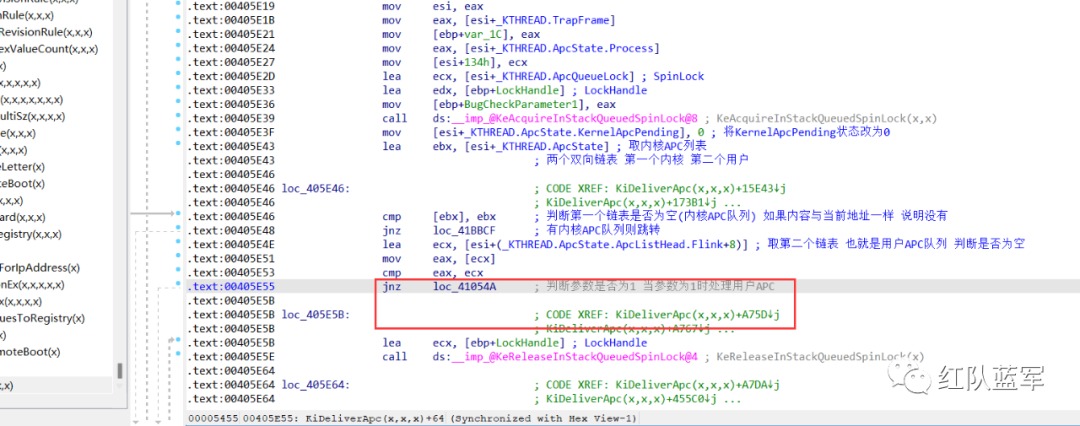Select the 'uesToRegistry(x)' function entry
This screenshot has height=426, width=1080.
(43, 318)
